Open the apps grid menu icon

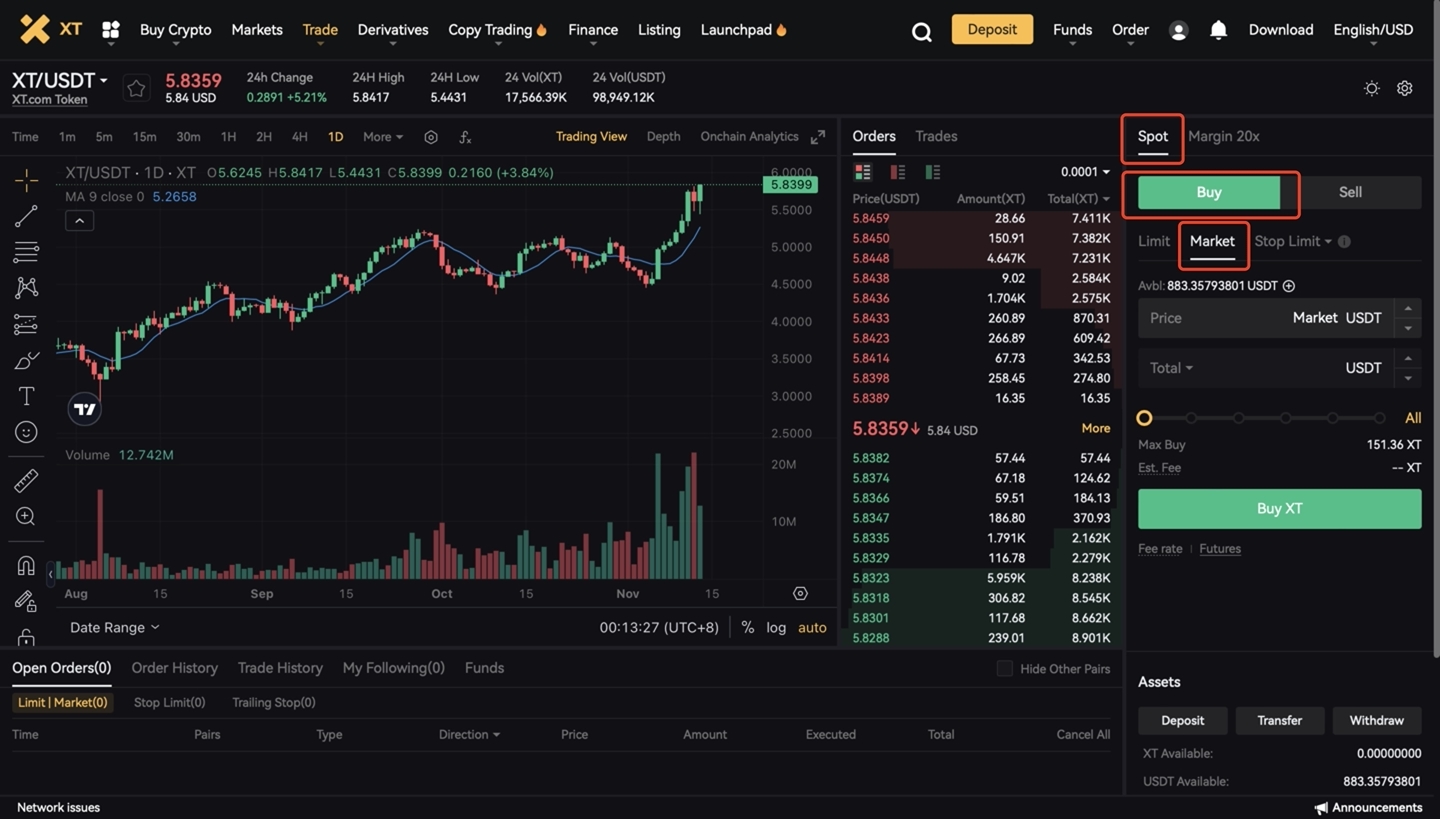pyautogui.click(x=111, y=30)
